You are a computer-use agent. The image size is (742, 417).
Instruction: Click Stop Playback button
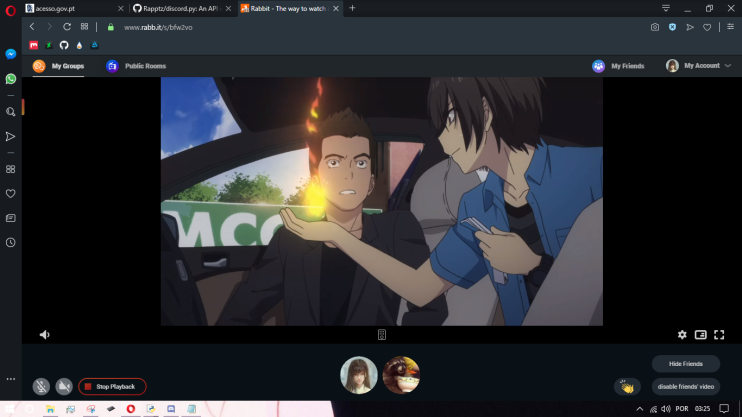(x=112, y=386)
